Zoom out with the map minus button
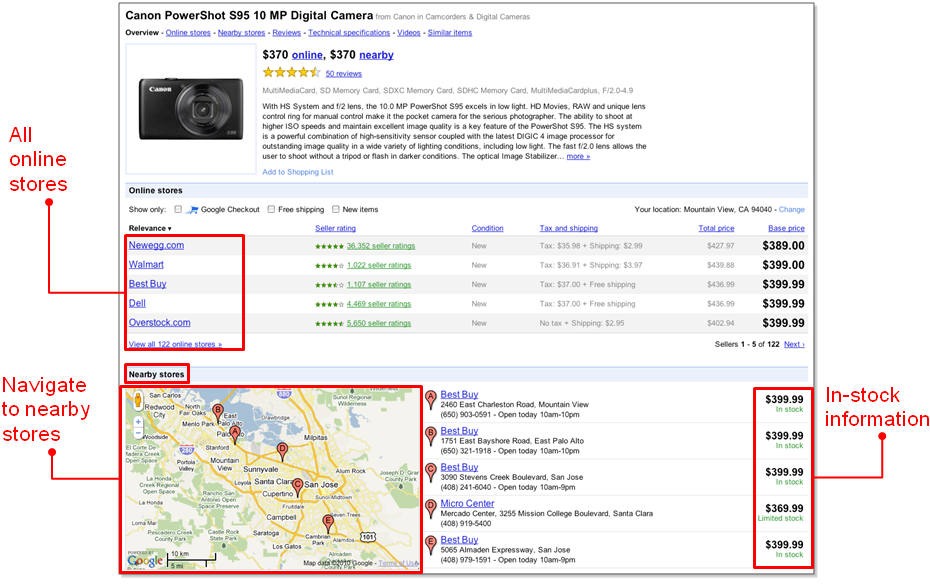 point(138,433)
